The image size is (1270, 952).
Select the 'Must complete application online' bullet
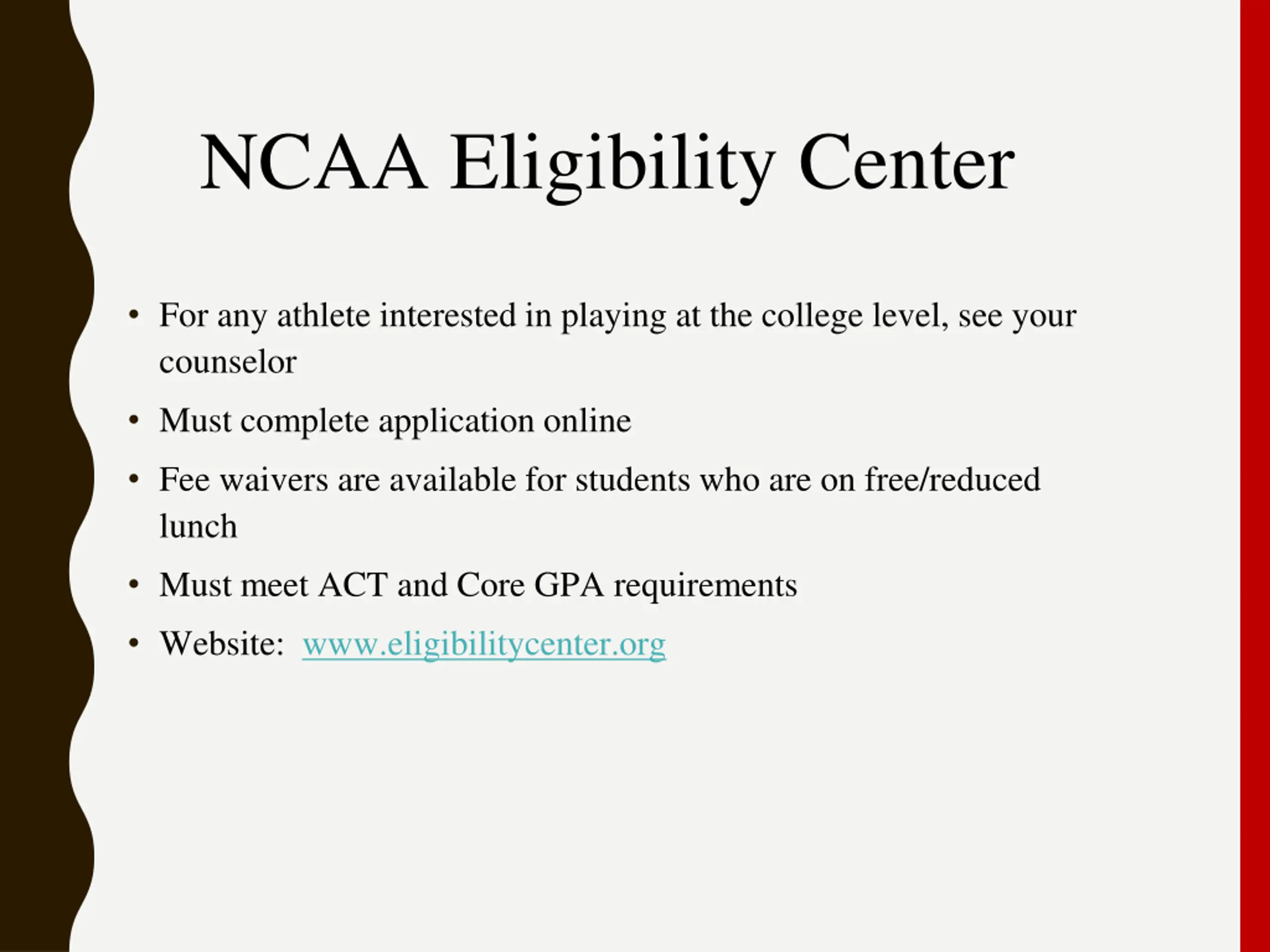pos(395,420)
